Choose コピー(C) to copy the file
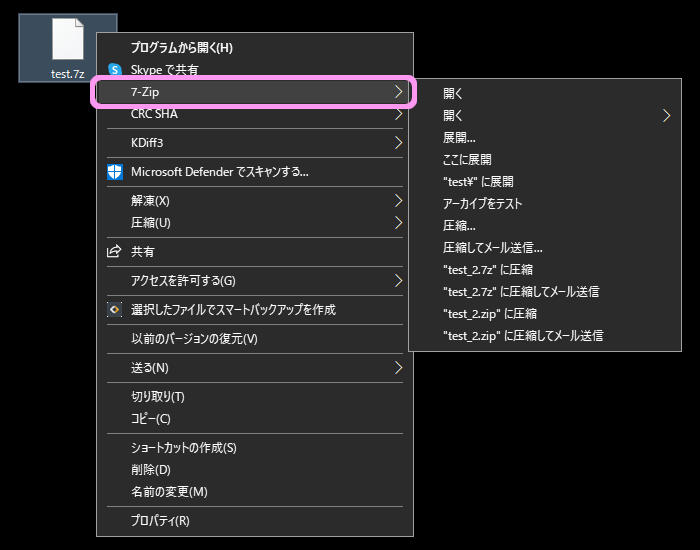Image resolution: width=700 pixels, height=550 pixels. click(254, 419)
